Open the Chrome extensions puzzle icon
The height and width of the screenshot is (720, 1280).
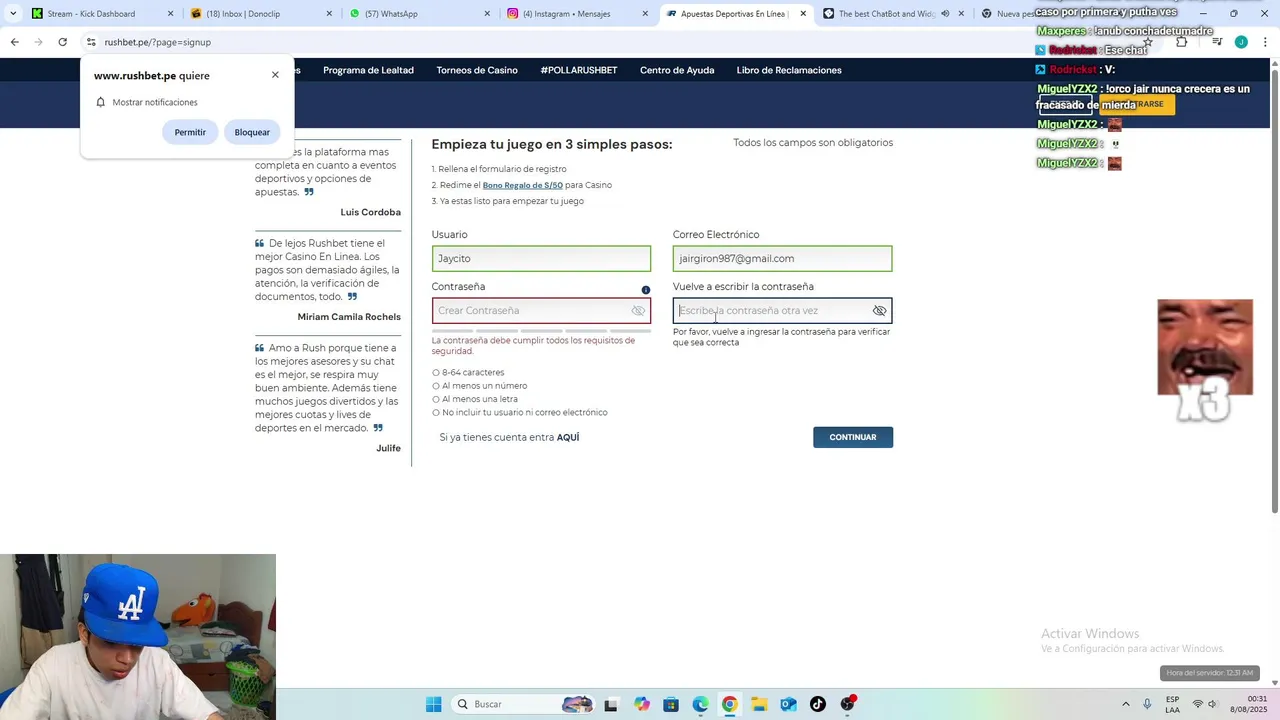pos(1182,42)
